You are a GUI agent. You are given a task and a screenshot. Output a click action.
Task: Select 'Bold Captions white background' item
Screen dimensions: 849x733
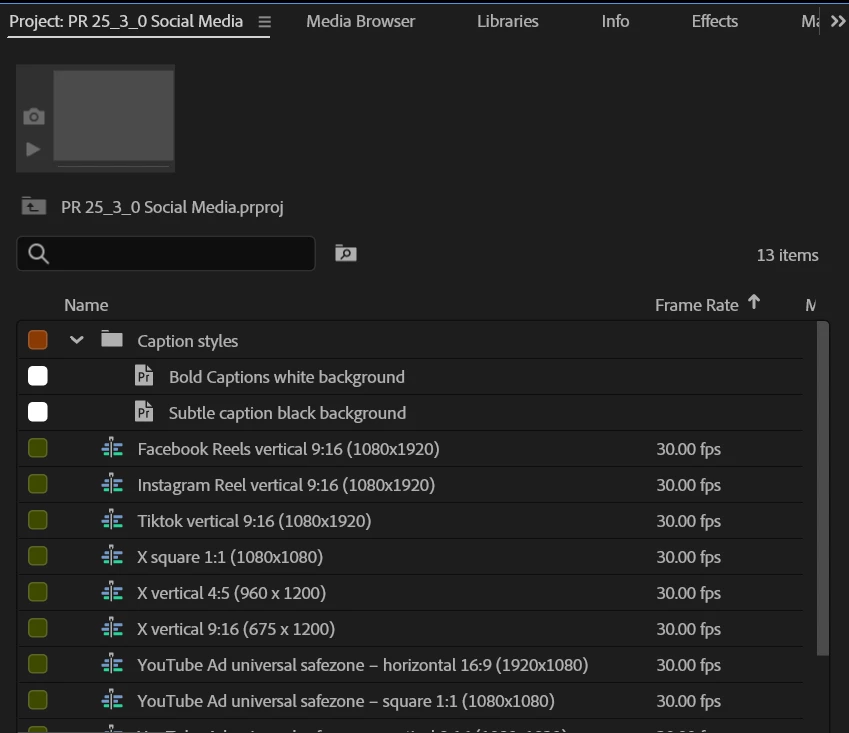[x=286, y=377]
